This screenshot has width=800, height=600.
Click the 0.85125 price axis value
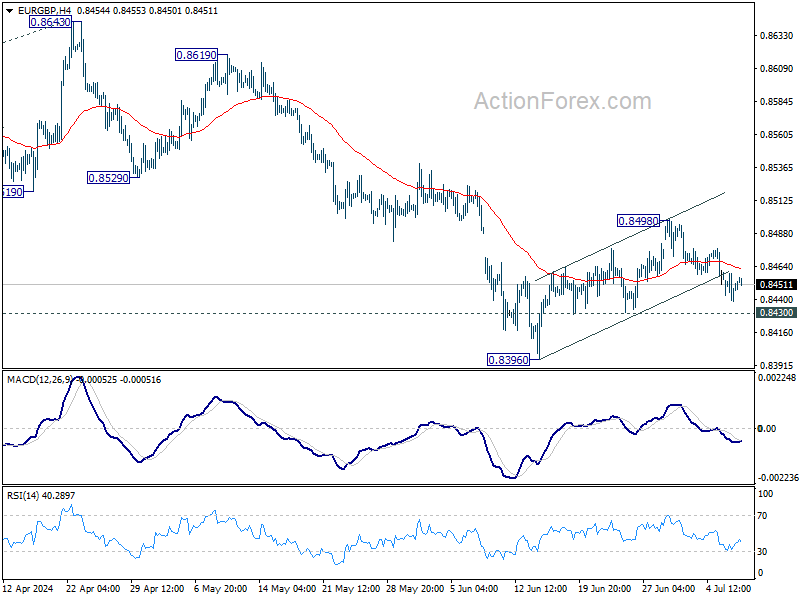pyautogui.click(x=777, y=201)
